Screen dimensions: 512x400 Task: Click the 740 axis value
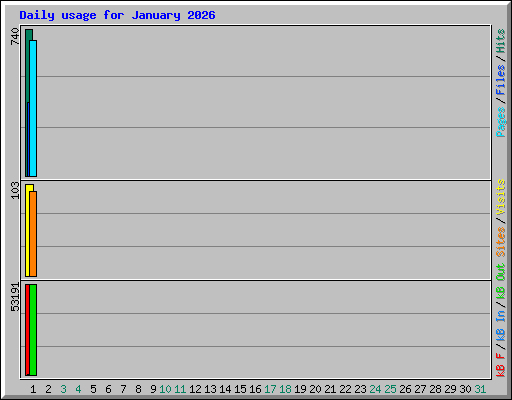tap(15, 36)
